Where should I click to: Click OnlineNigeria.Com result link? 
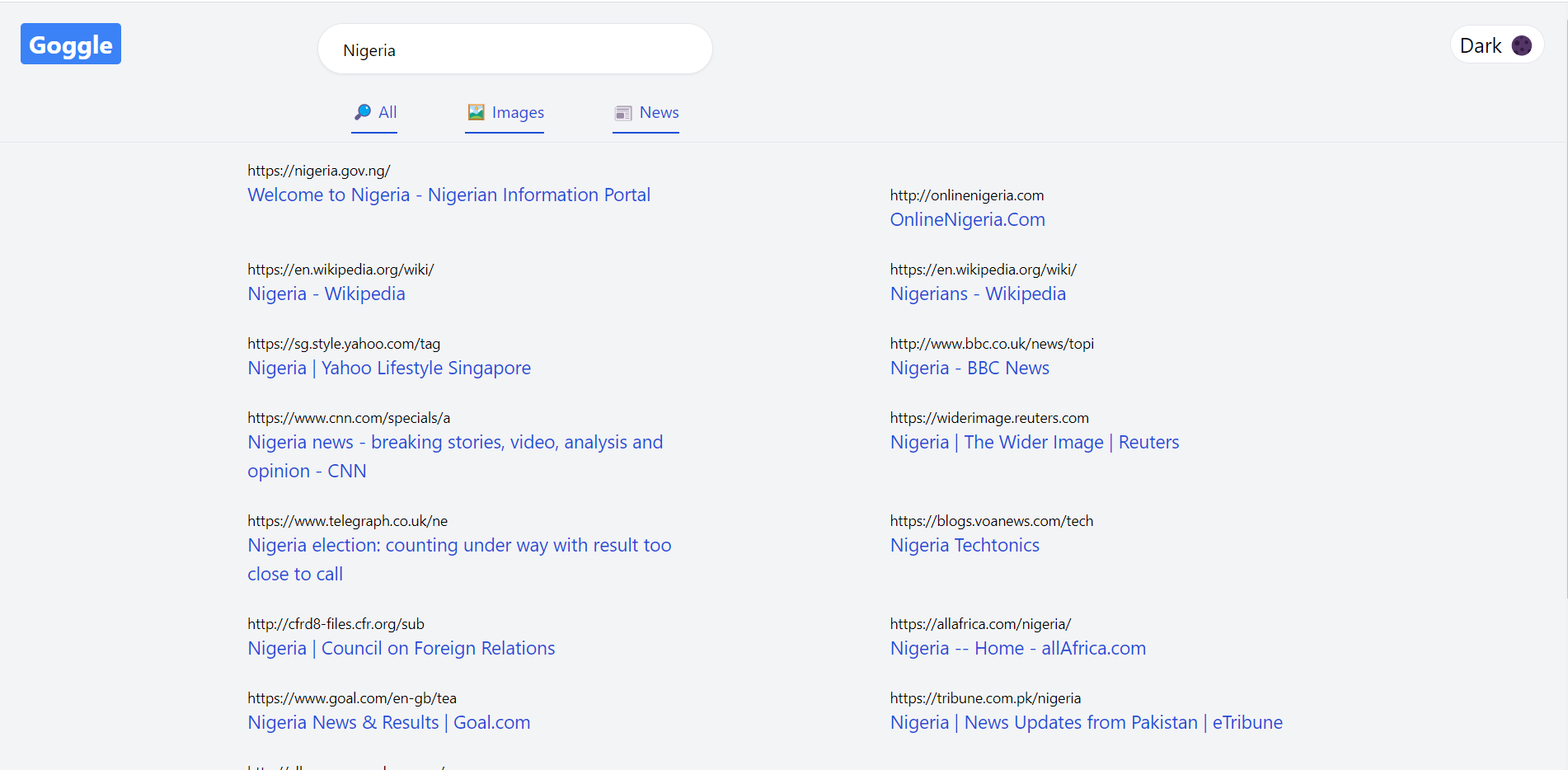(967, 220)
